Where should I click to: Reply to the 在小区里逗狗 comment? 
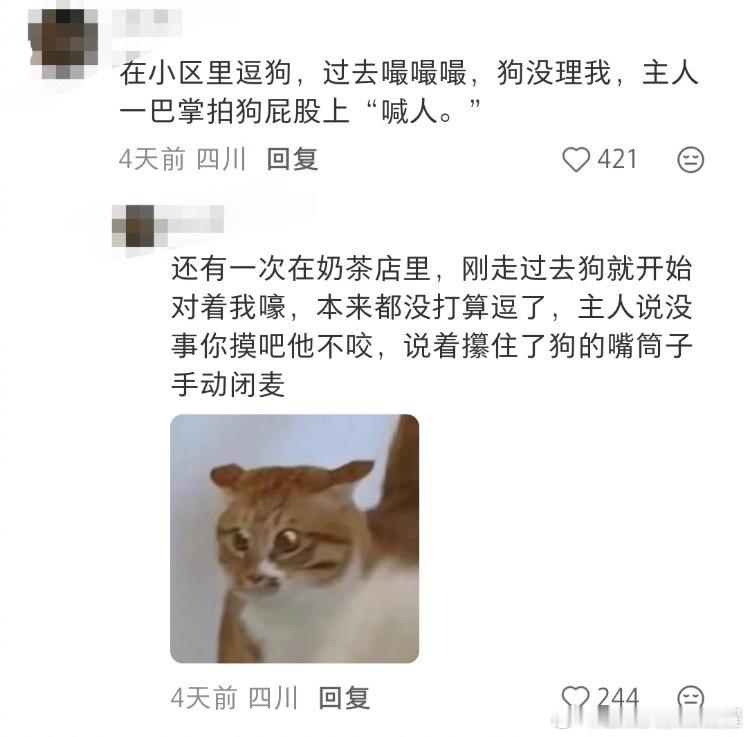point(292,159)
